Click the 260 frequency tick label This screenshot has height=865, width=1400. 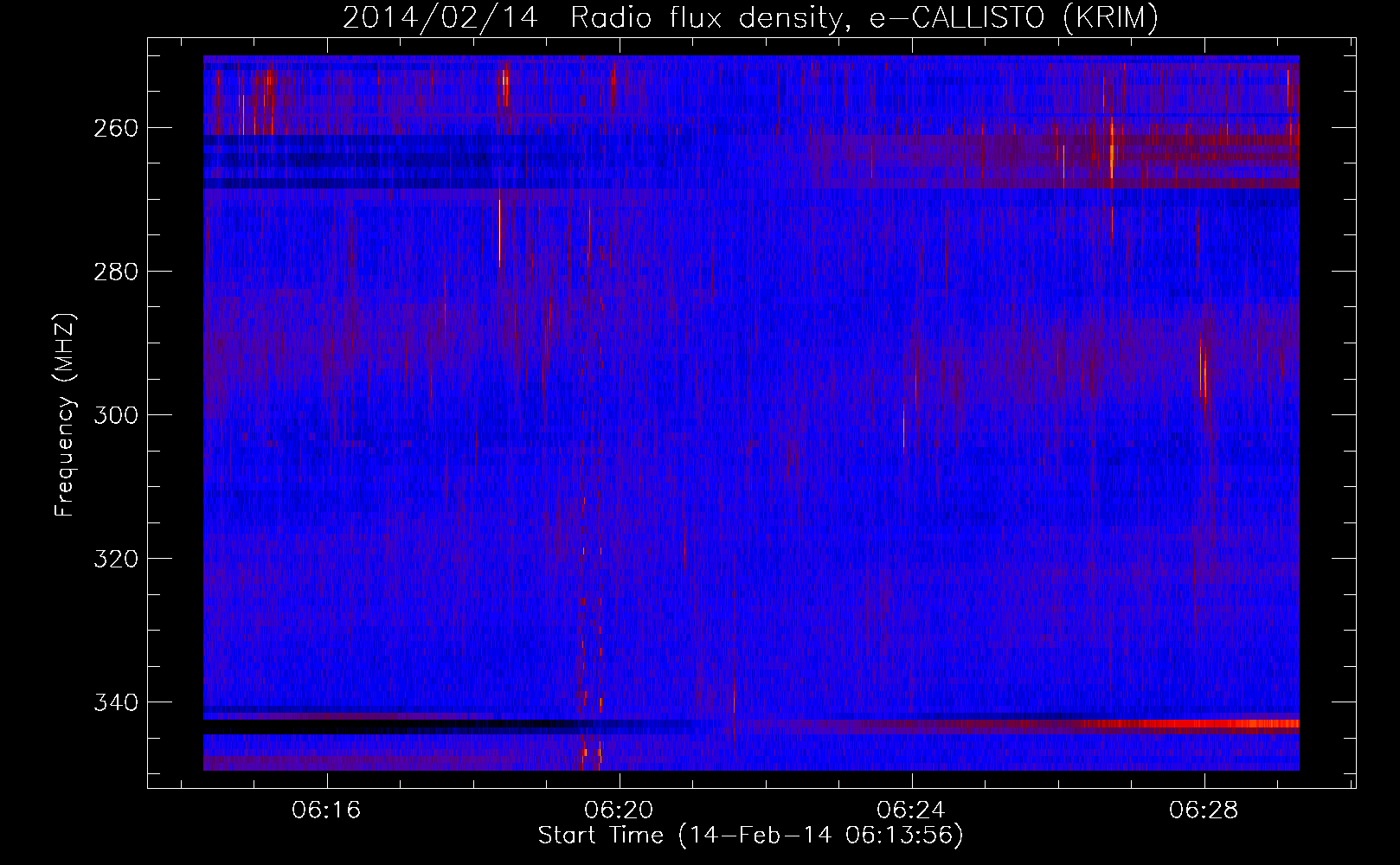pyautogui.click(x=114, y=127)
